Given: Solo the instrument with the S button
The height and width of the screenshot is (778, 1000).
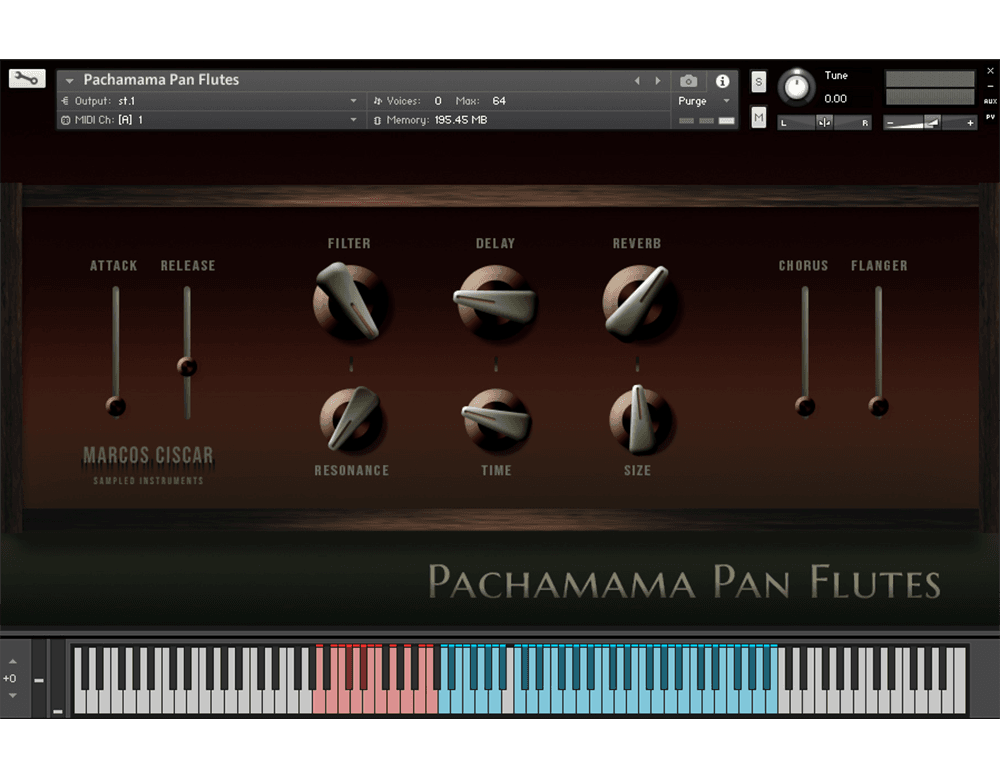Looking at the screenshot, I should pos(758,81).
